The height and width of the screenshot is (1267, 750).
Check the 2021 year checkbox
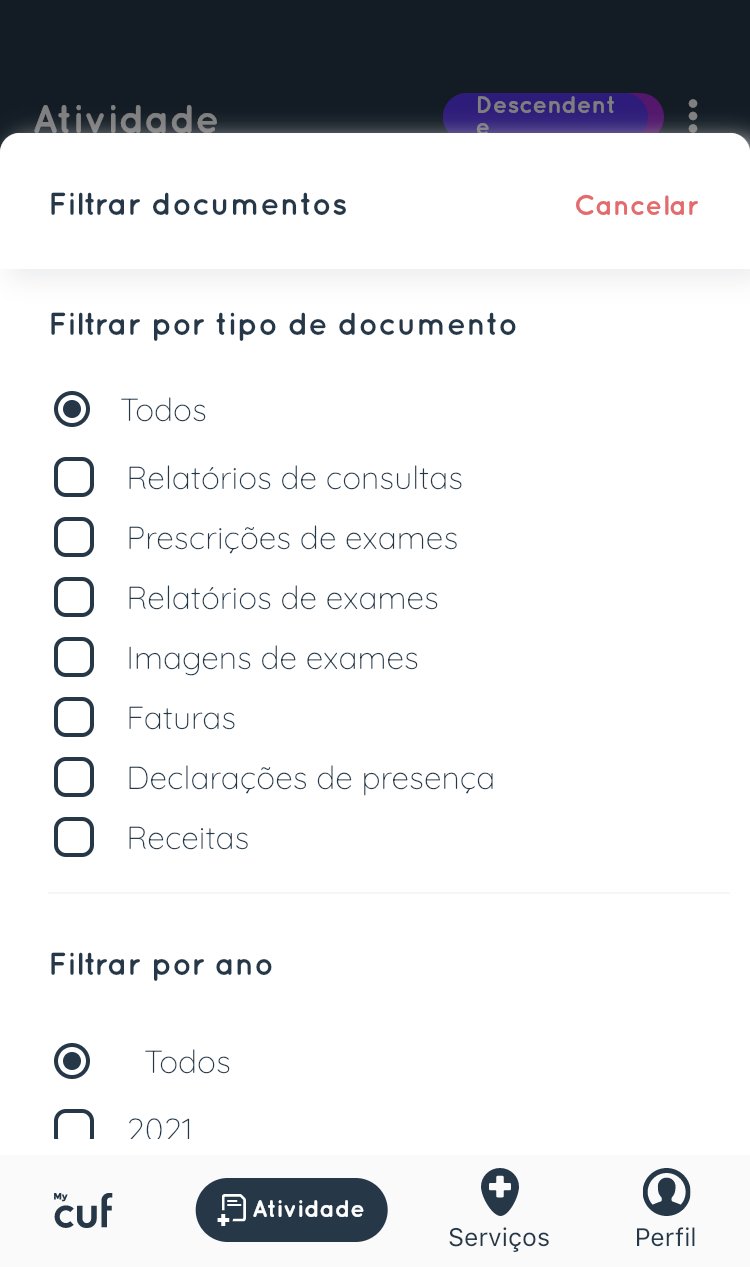[x=74, y=1128]
